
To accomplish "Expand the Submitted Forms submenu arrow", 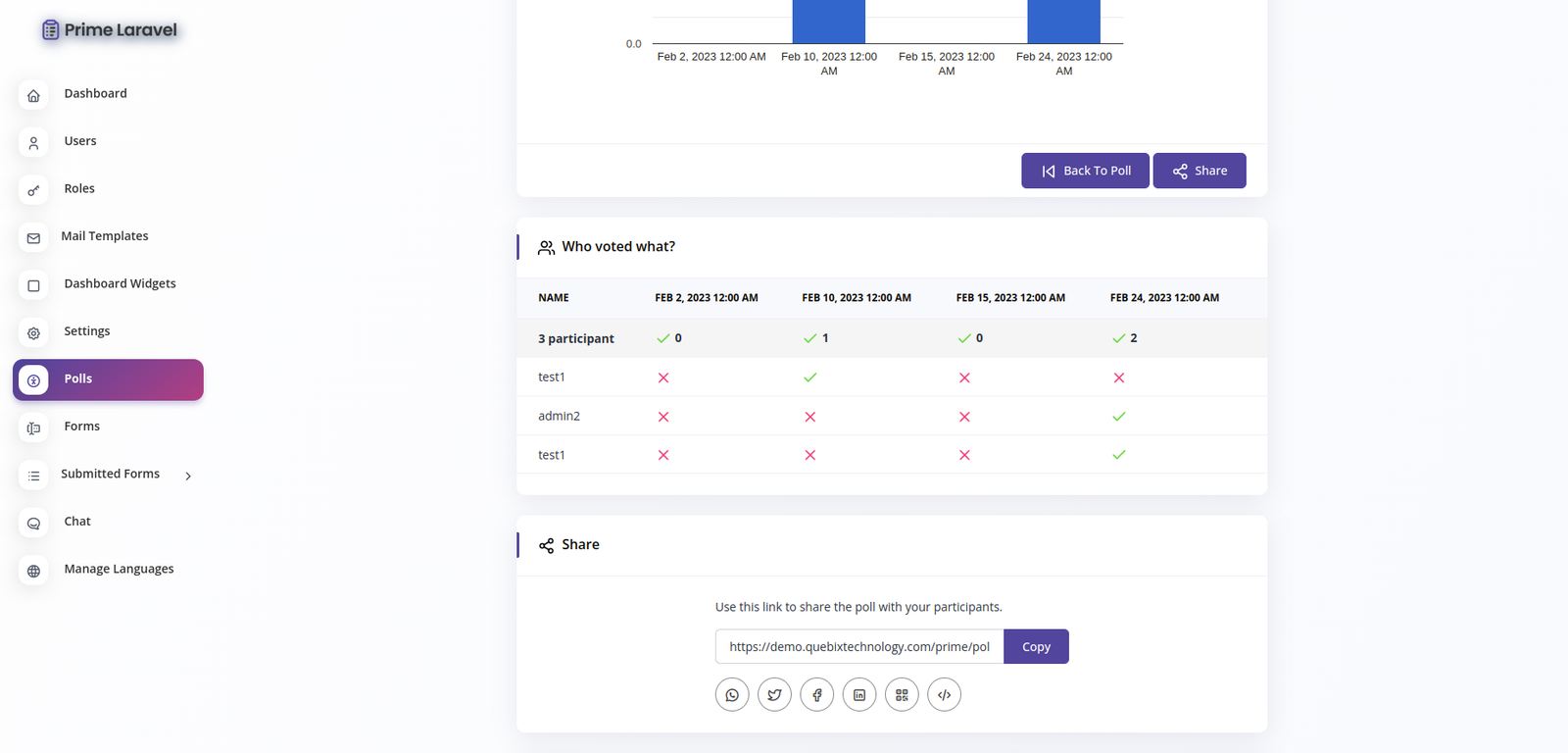I will pyautogui.click(x=188, y=476).
